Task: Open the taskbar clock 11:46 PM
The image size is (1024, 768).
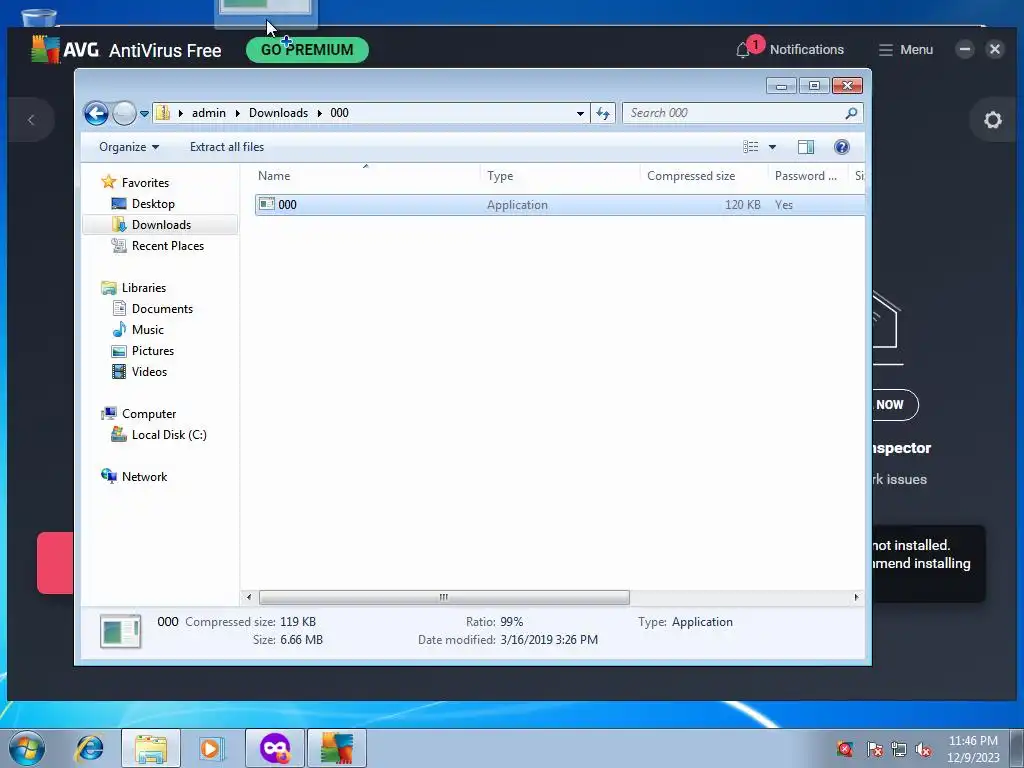Action: pyautogui.click(x=973, y=748)
